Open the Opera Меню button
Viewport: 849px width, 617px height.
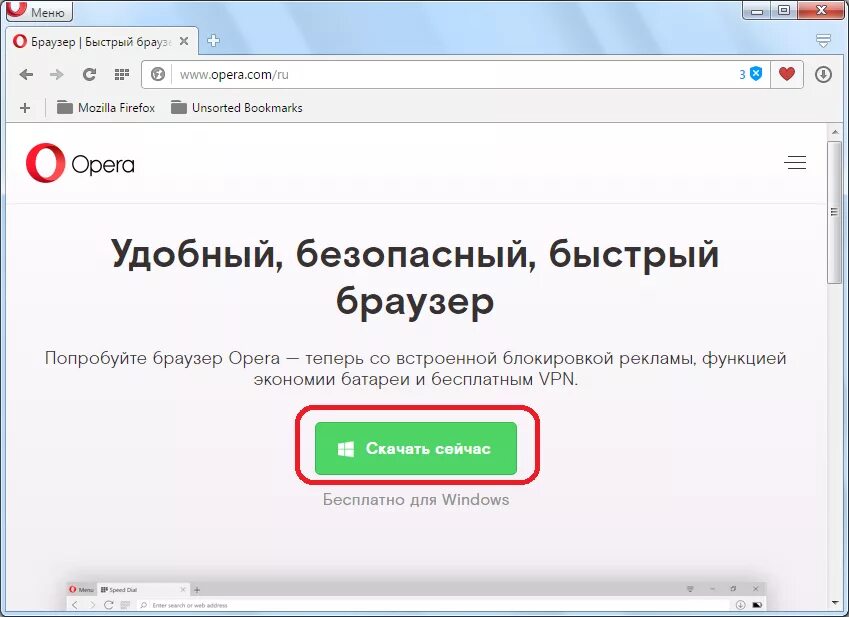click(39, 11)
